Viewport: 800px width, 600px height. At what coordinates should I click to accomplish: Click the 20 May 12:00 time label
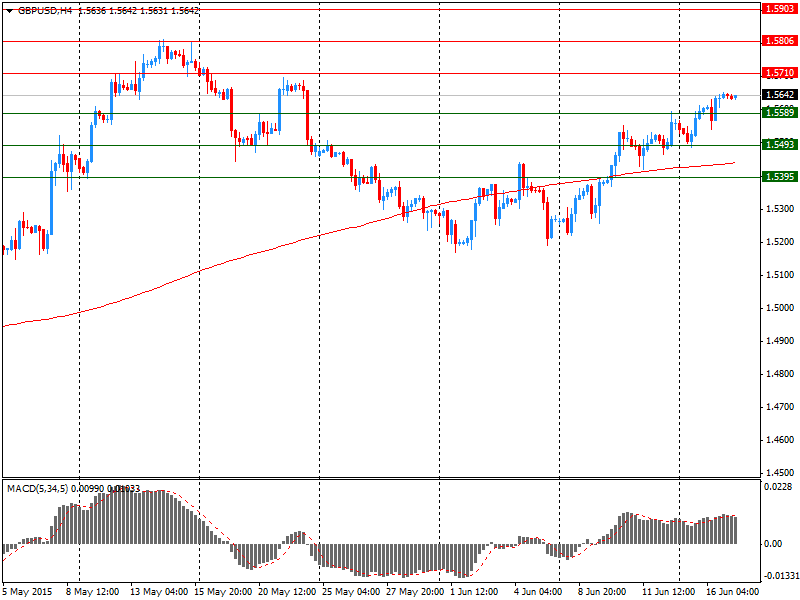pos(287,592)
